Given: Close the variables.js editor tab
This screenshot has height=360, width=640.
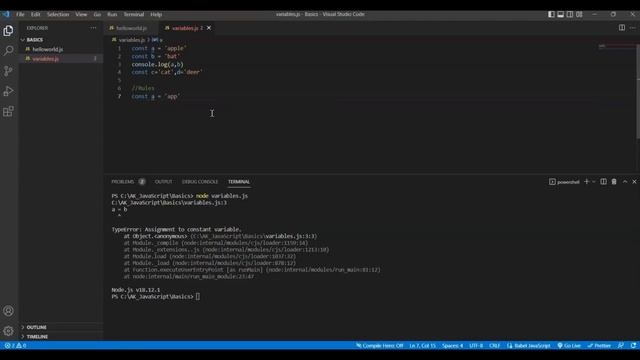Looking at the screenshot, I should point(209,28).
